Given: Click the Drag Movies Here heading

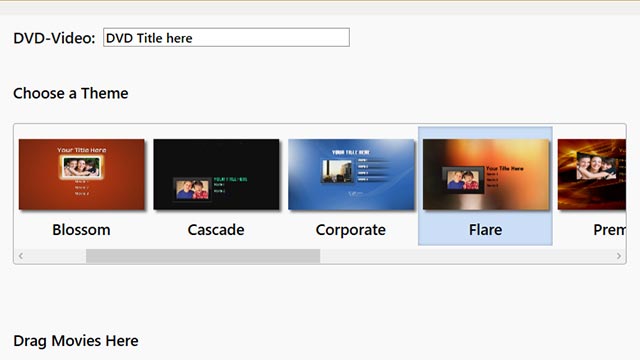Looking at the screenshot, I should pyautogui.click(x=76, y=341).
